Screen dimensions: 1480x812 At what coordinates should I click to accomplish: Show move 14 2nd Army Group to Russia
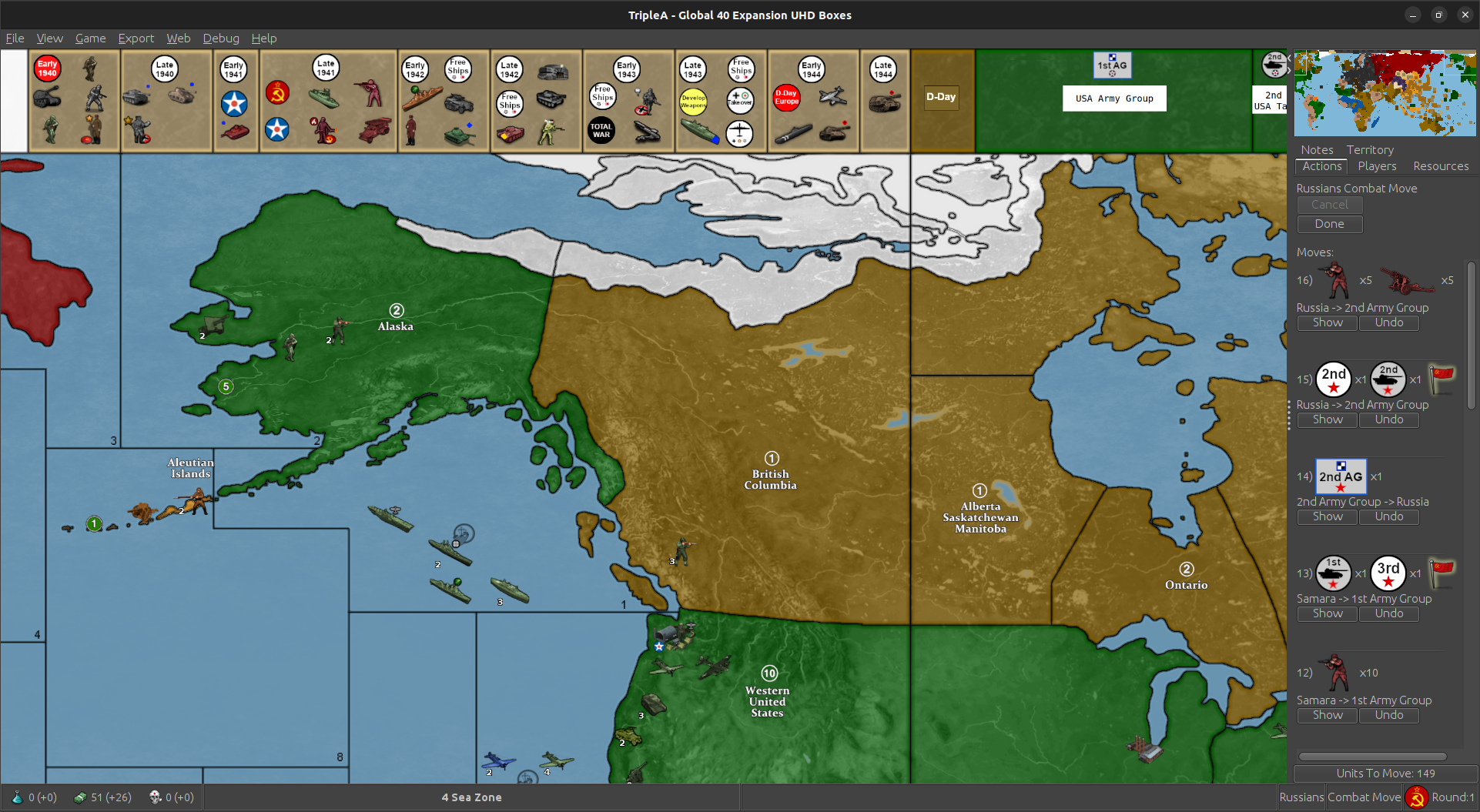[1328, 516]
